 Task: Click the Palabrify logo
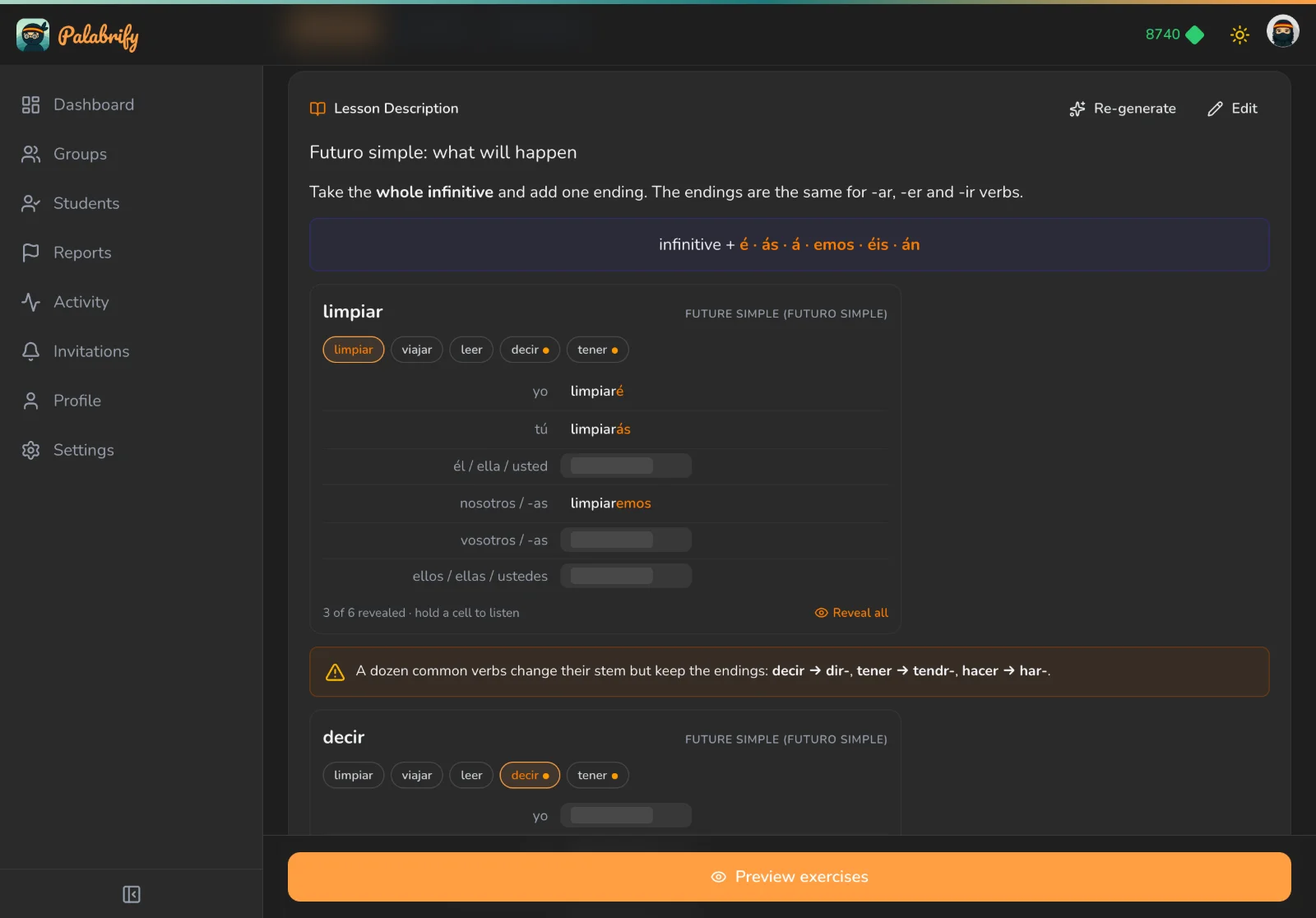pos(77,35)
